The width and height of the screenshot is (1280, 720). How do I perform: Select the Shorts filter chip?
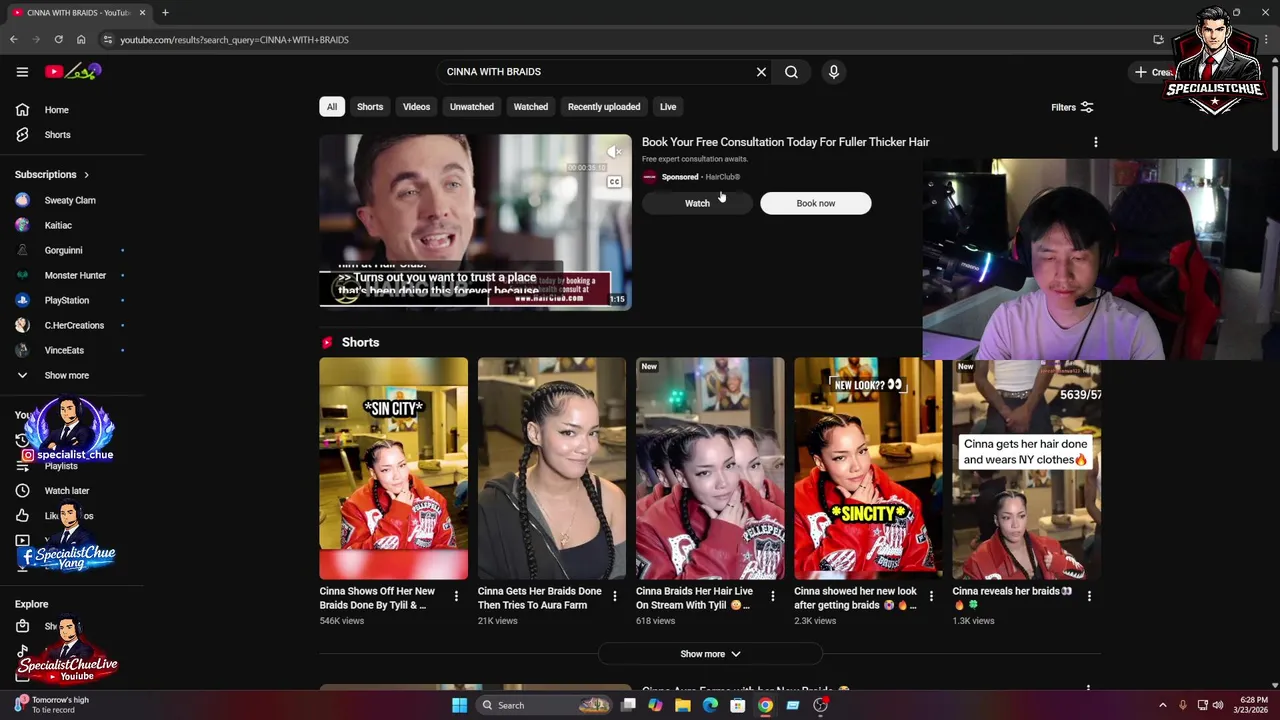(x=370, y=107)
